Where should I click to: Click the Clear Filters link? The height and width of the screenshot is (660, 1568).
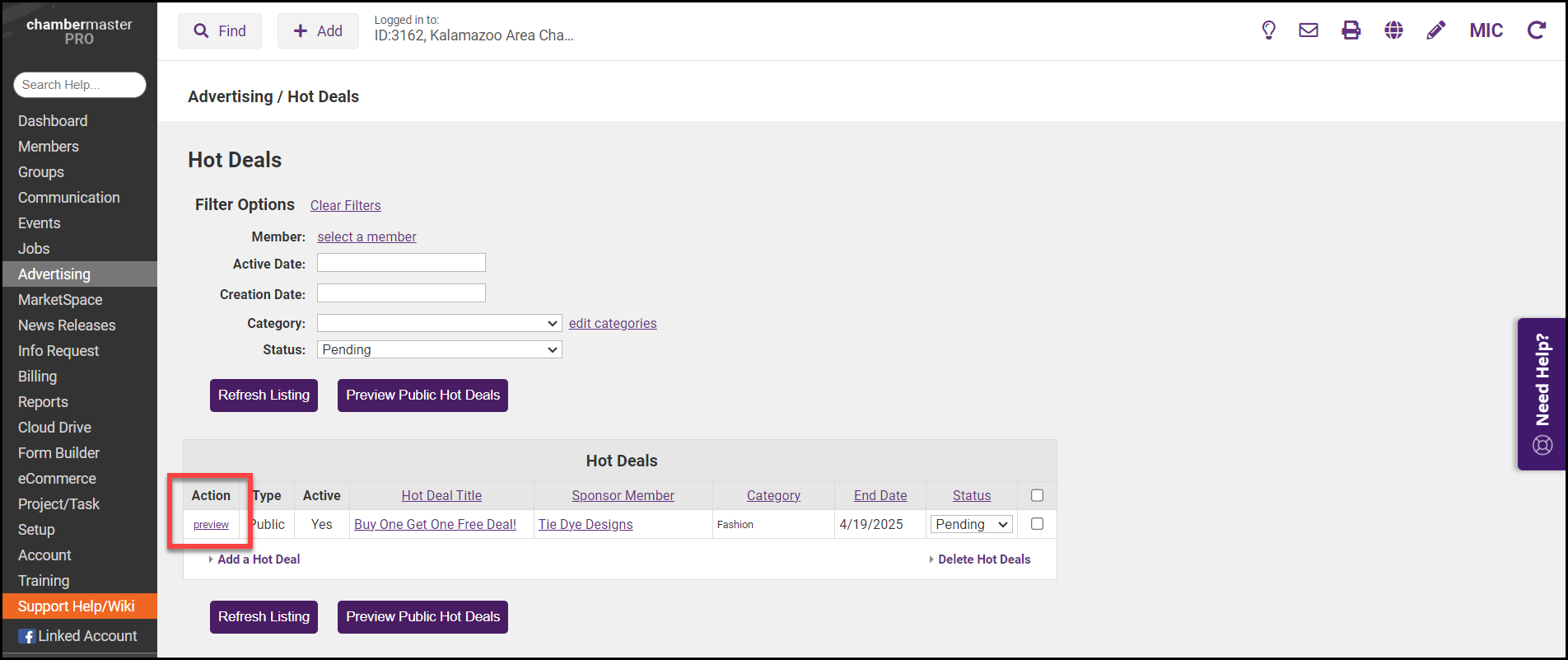(345, 206)
